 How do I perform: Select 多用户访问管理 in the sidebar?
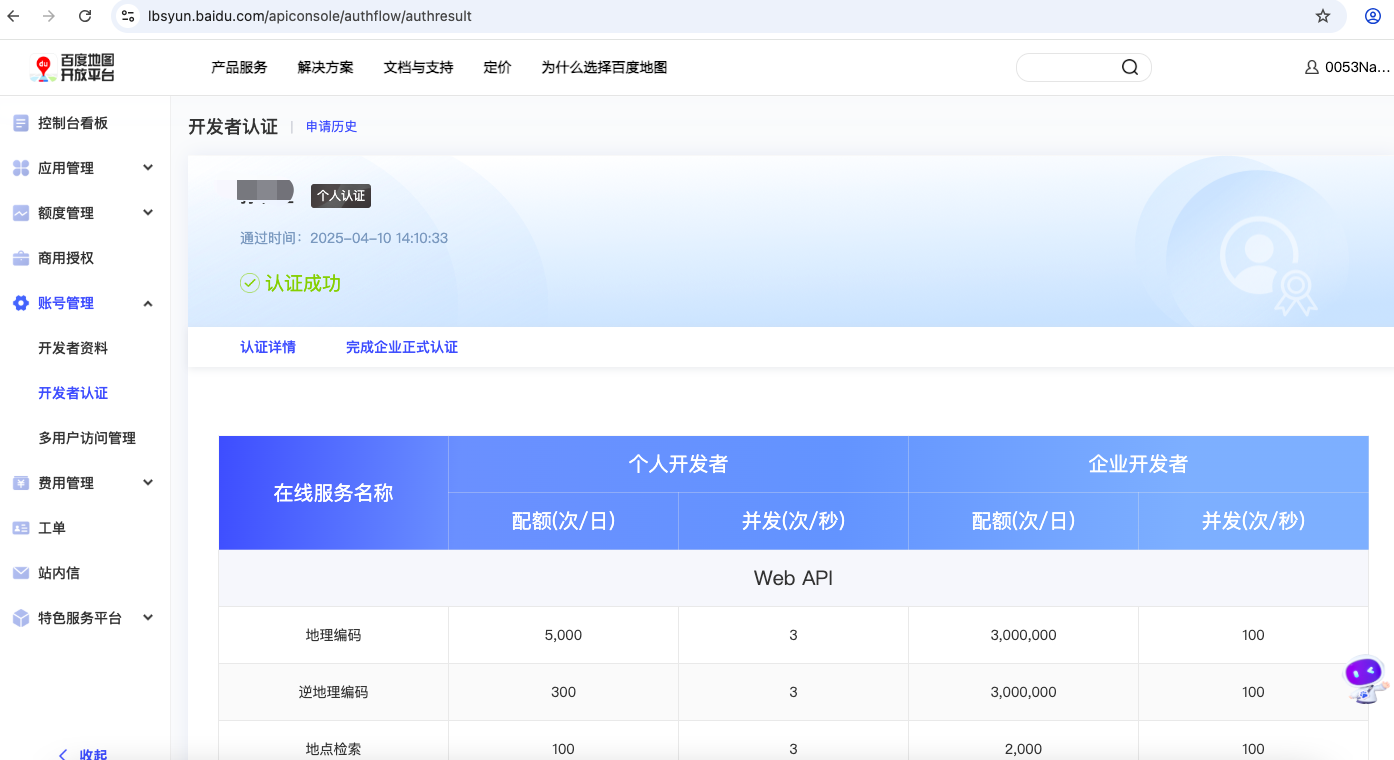click(87, 438)
